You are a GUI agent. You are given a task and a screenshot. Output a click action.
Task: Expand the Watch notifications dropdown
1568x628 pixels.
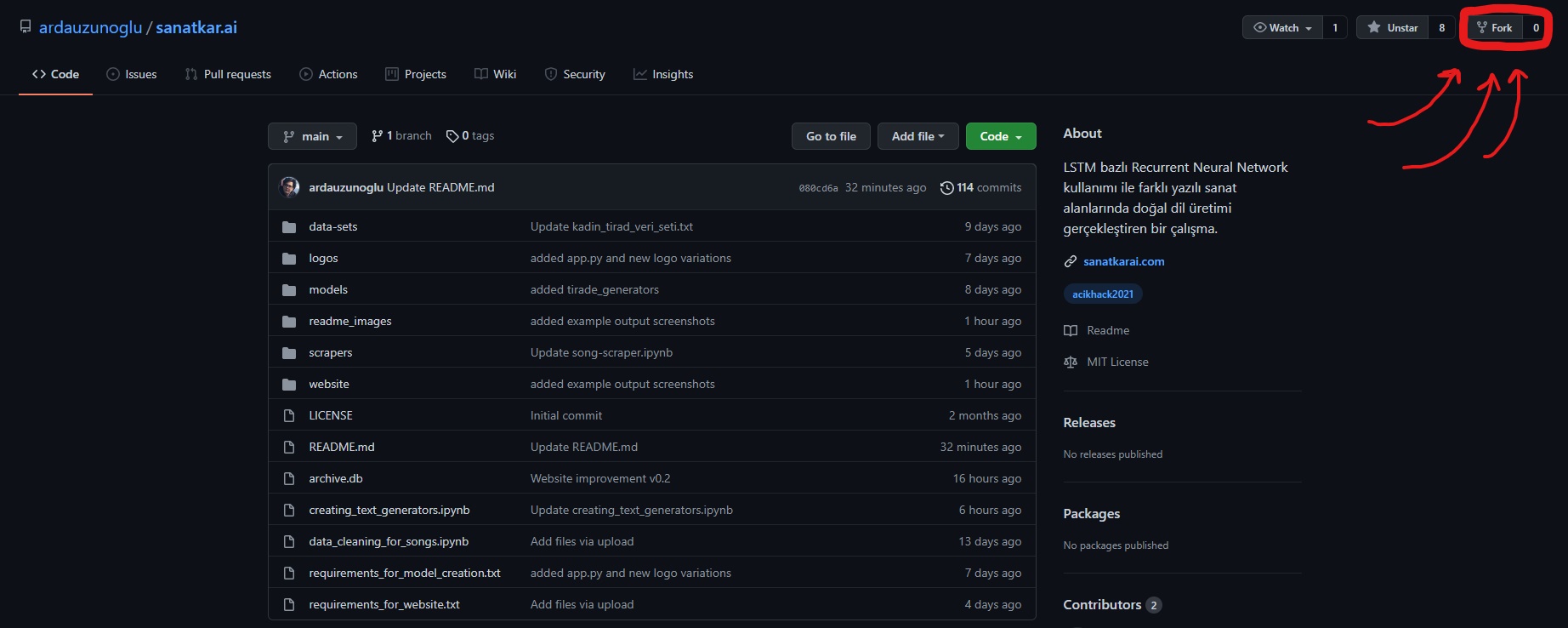pos(1282,27)
